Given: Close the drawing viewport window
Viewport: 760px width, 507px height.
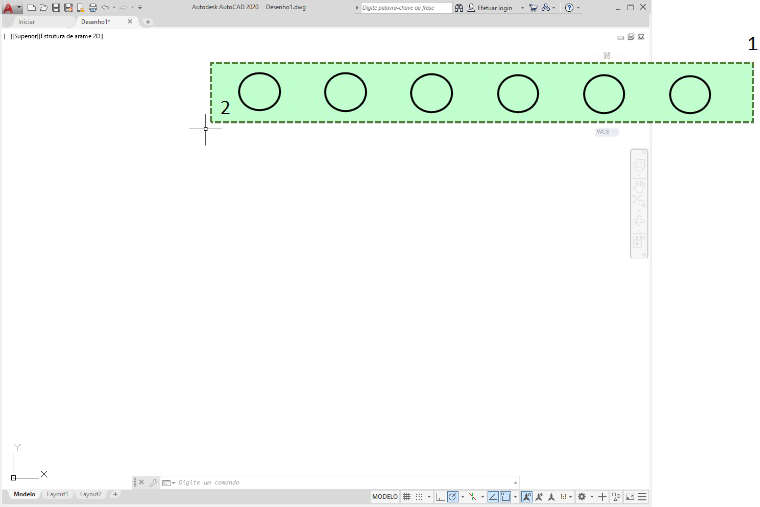Looking at the screenshot, I should click(641, 37).
